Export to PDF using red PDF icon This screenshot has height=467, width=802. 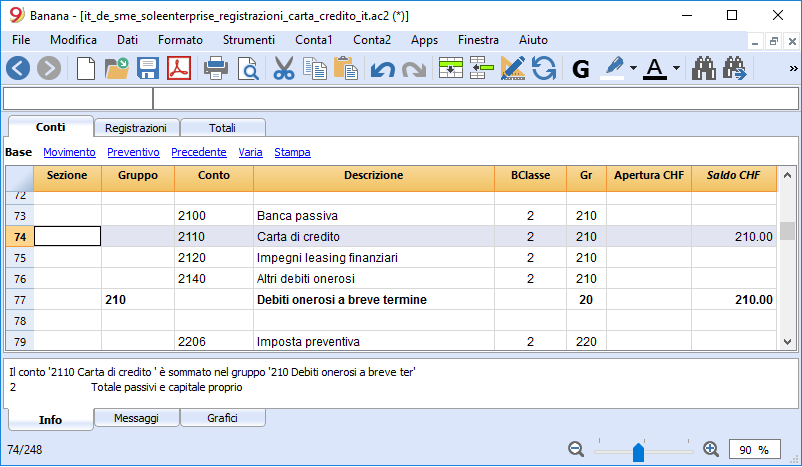[178, 68]
